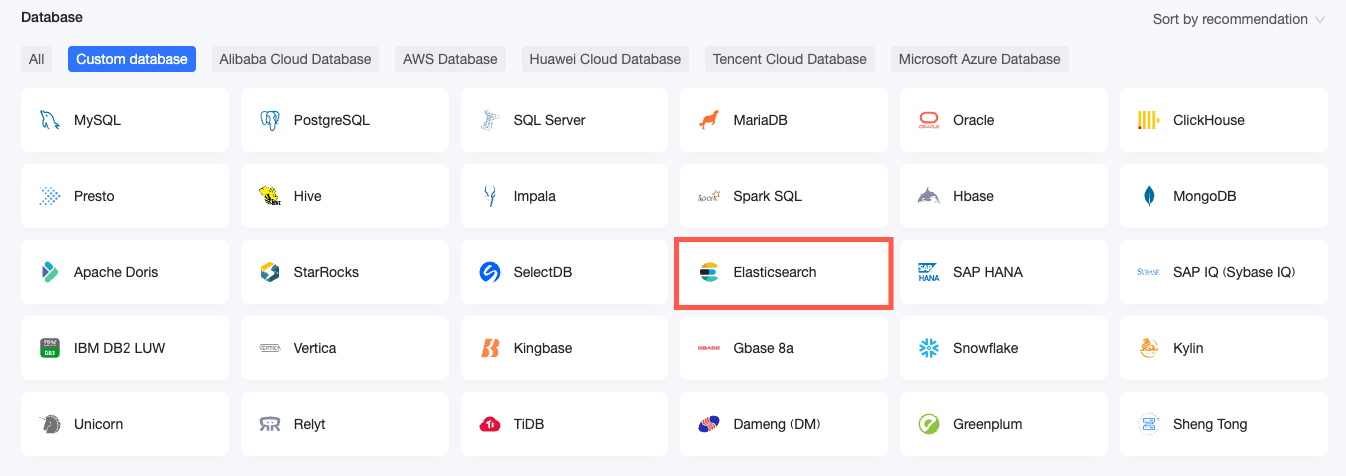Click the Hive label text

coord(308,196)
